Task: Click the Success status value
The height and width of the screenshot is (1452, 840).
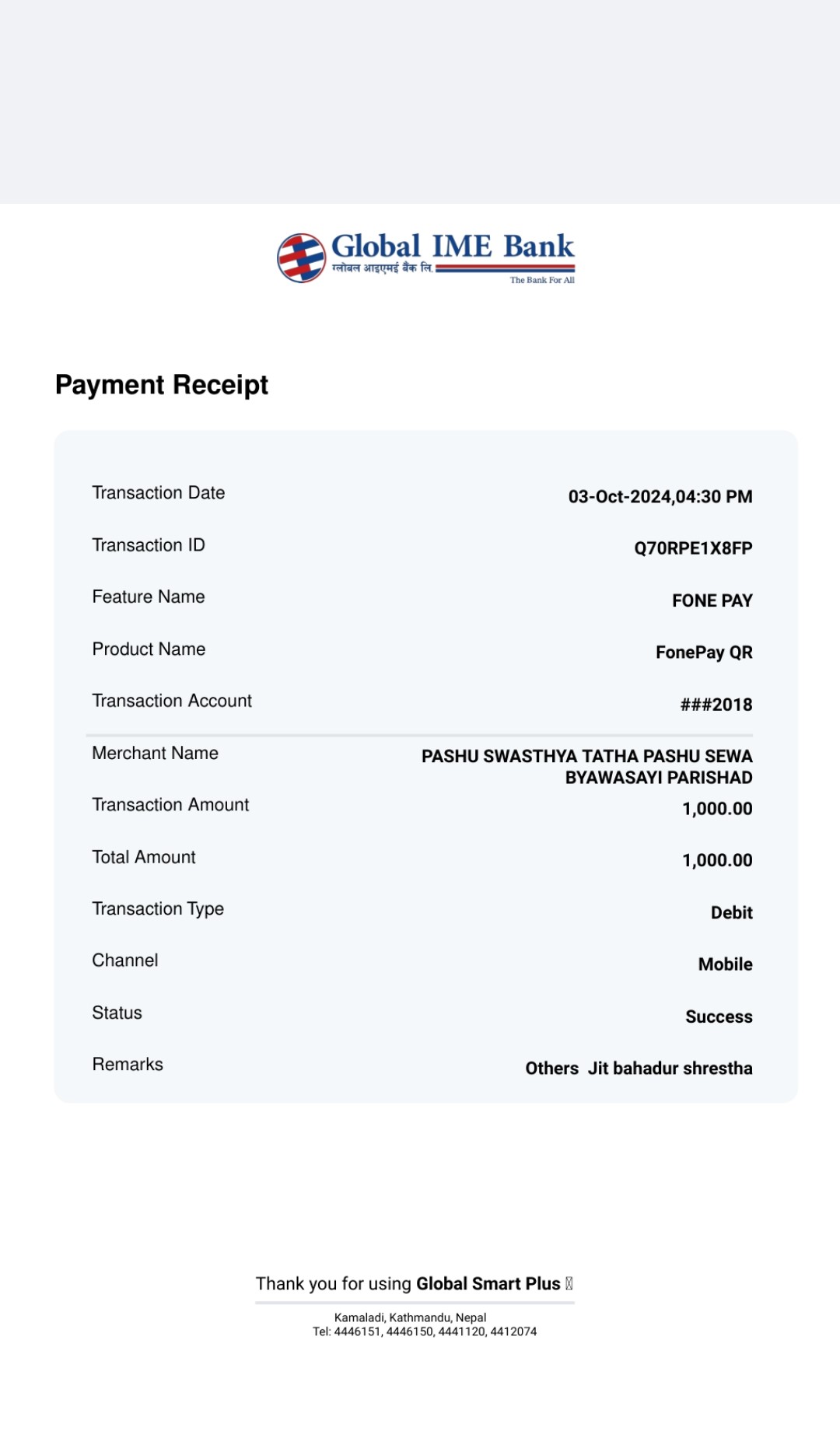Action: click(x=719, y=1016)
